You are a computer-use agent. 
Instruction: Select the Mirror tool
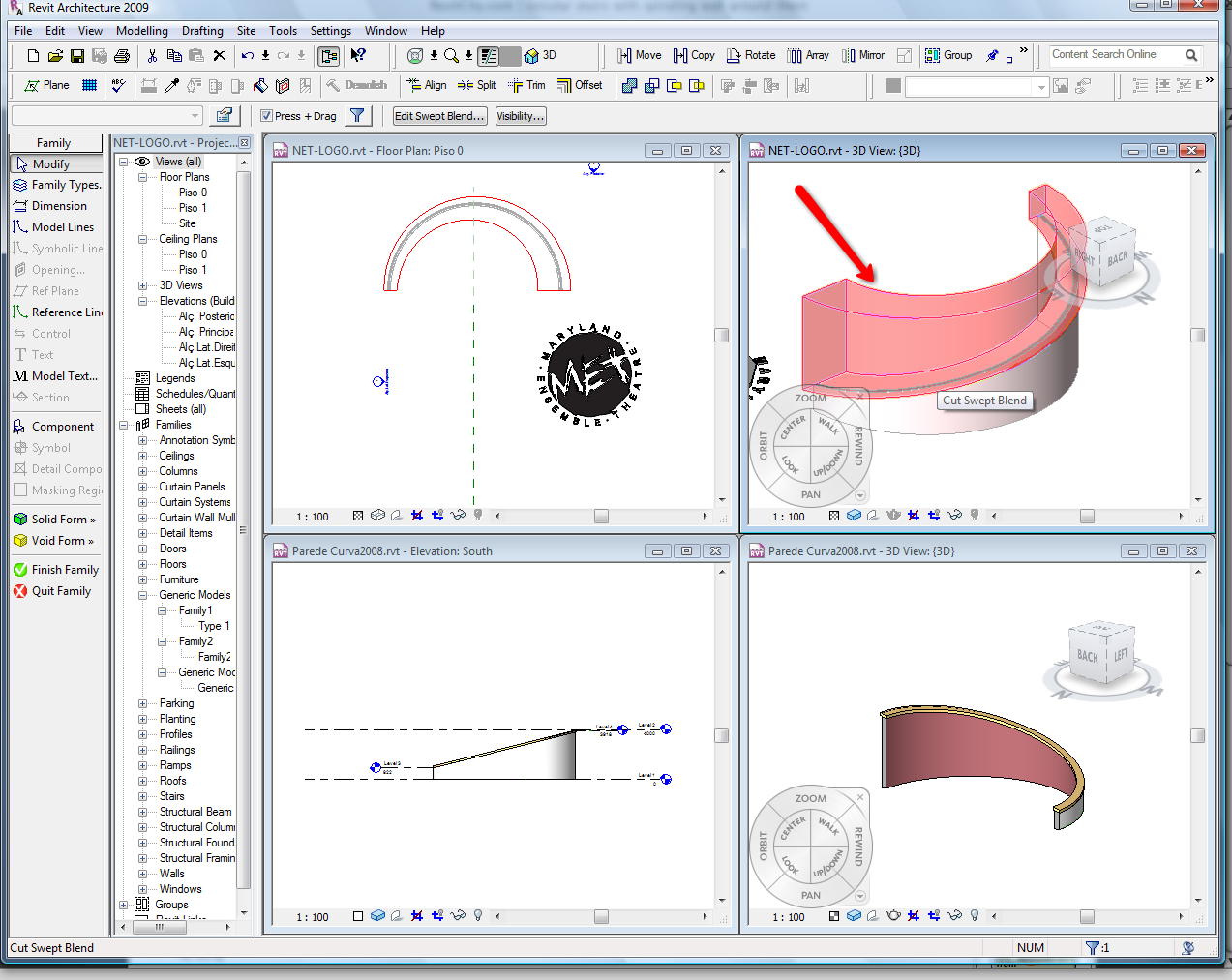pos(862,55)
